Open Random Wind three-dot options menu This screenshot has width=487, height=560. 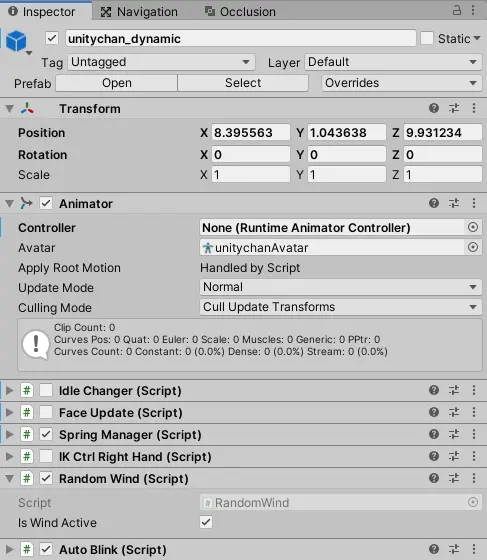coord(474,478)
